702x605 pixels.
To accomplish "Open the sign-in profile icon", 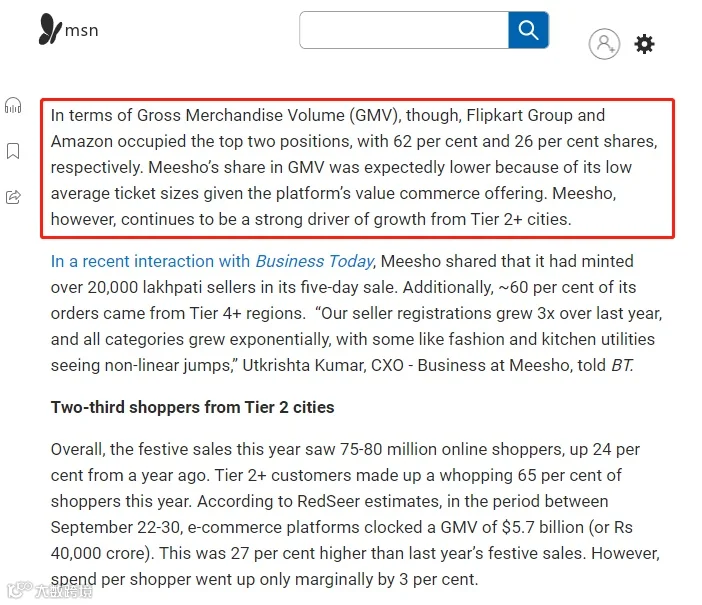I will [604, 44].
